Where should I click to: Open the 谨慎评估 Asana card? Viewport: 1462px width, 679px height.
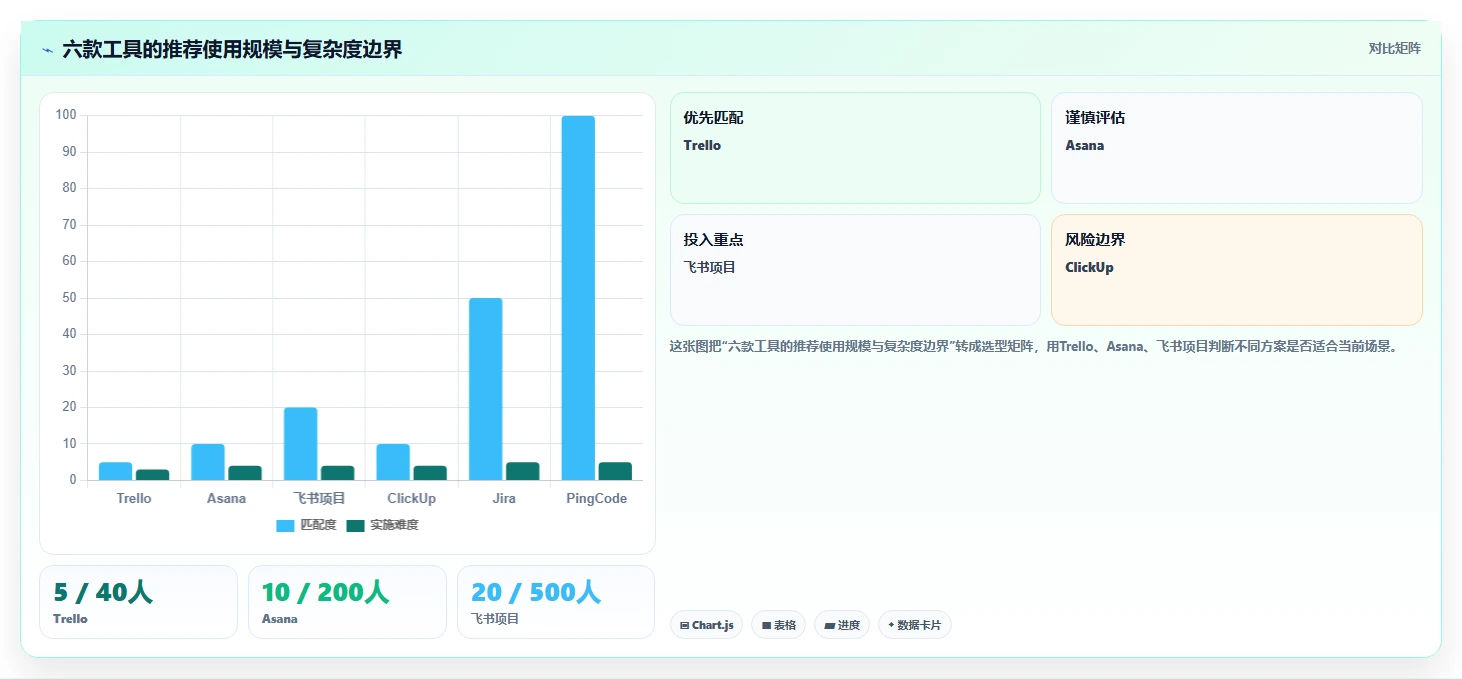(x=1236, y=148)
